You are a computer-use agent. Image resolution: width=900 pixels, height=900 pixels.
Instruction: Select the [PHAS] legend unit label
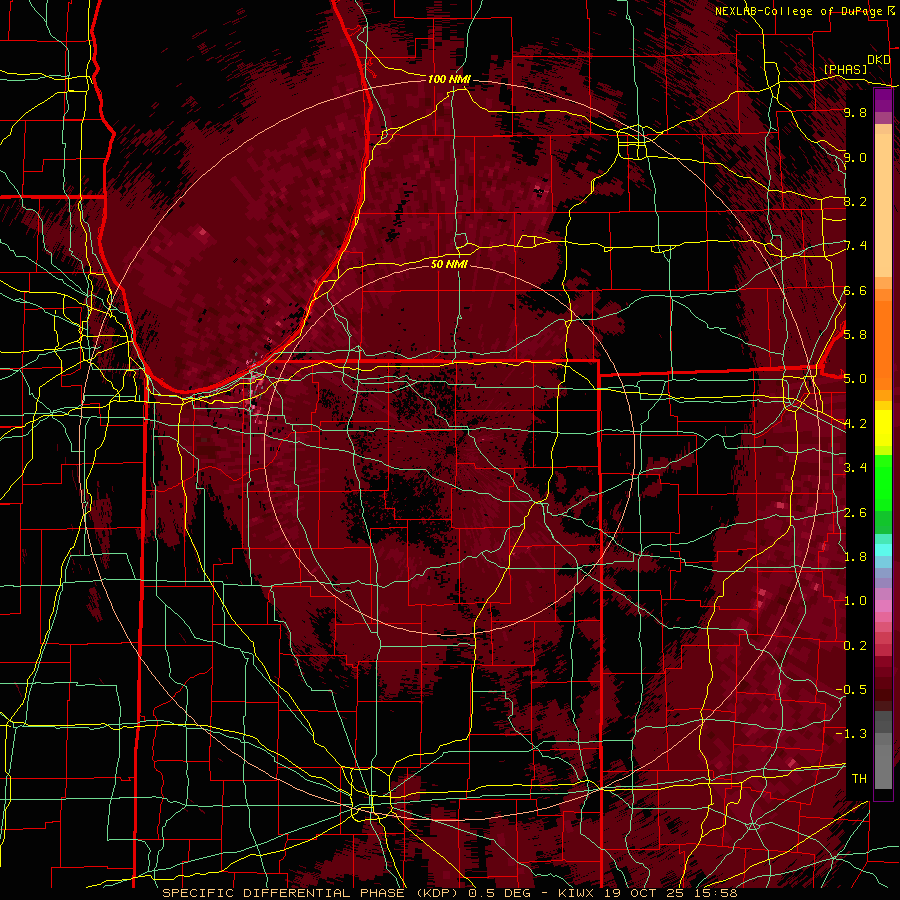click(845, 69)
